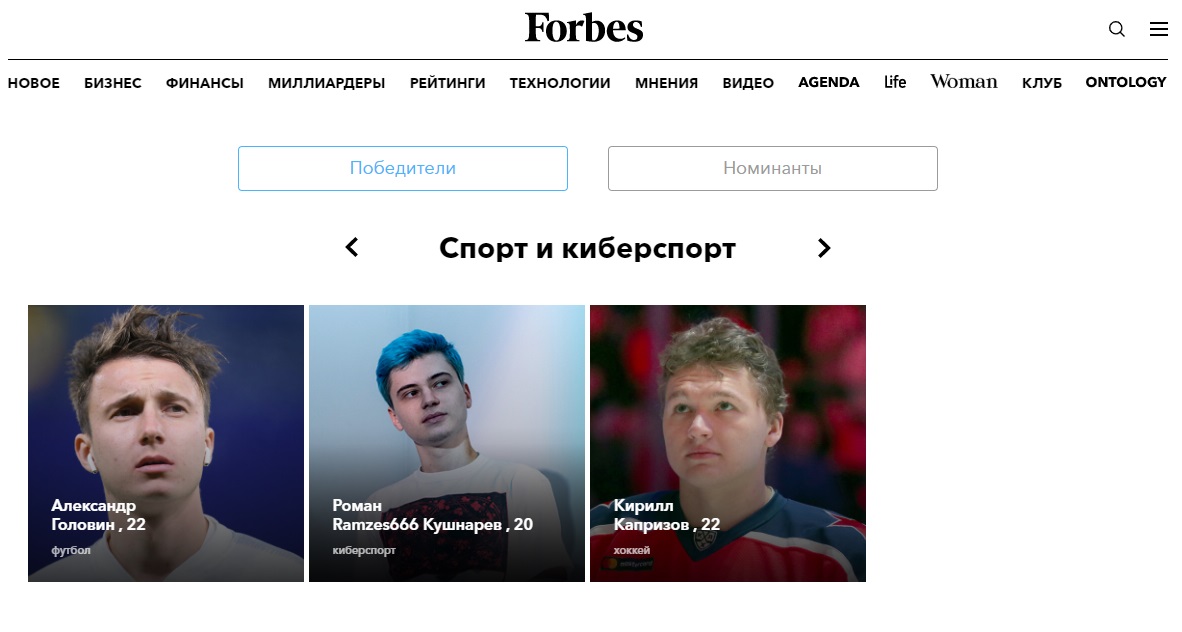Open the hamburger menu icon
The height and width of the screenshot is (632, 1182).
coord(1158,29)
